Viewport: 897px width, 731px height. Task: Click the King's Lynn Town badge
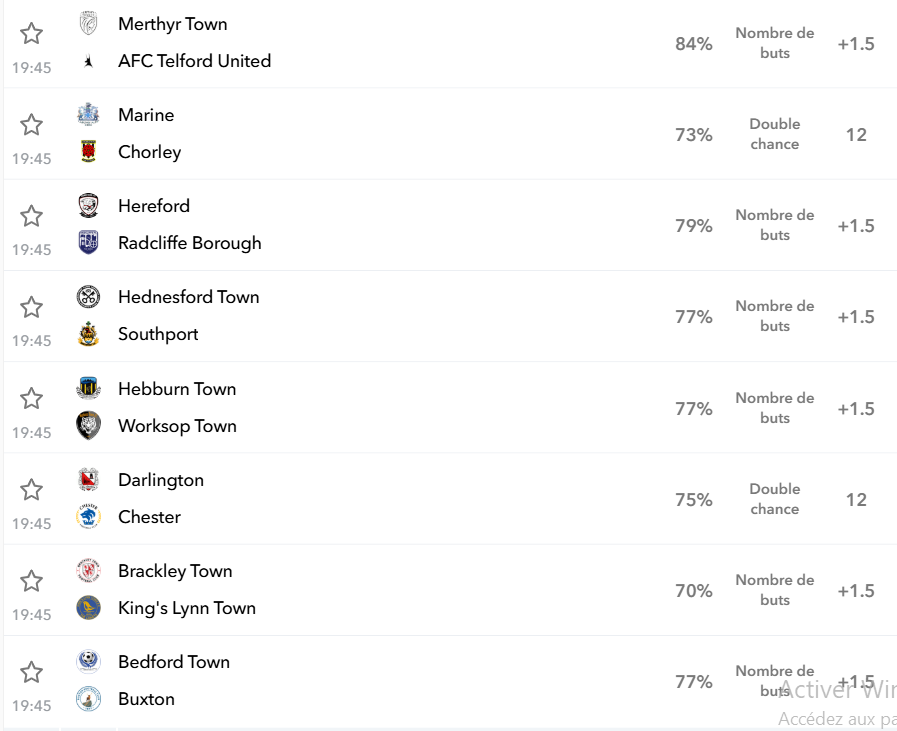[88, 607]
